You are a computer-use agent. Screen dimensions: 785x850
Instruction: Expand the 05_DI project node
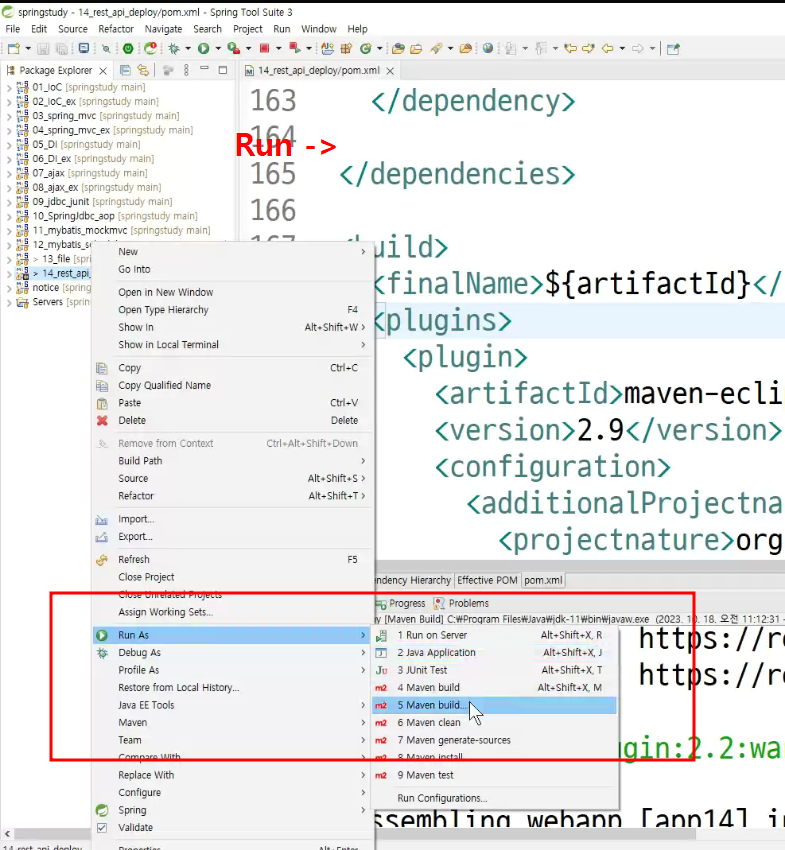9,145
